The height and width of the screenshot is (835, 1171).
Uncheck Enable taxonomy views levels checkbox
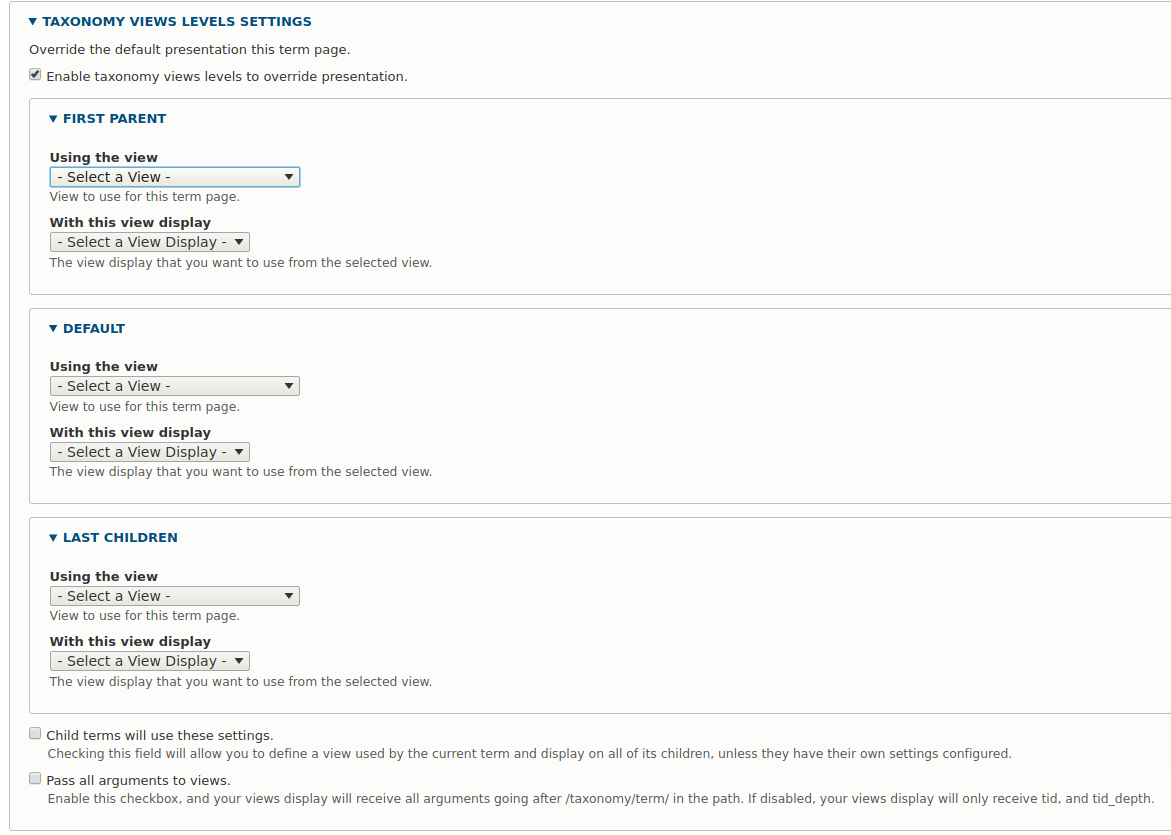[35, 75]
